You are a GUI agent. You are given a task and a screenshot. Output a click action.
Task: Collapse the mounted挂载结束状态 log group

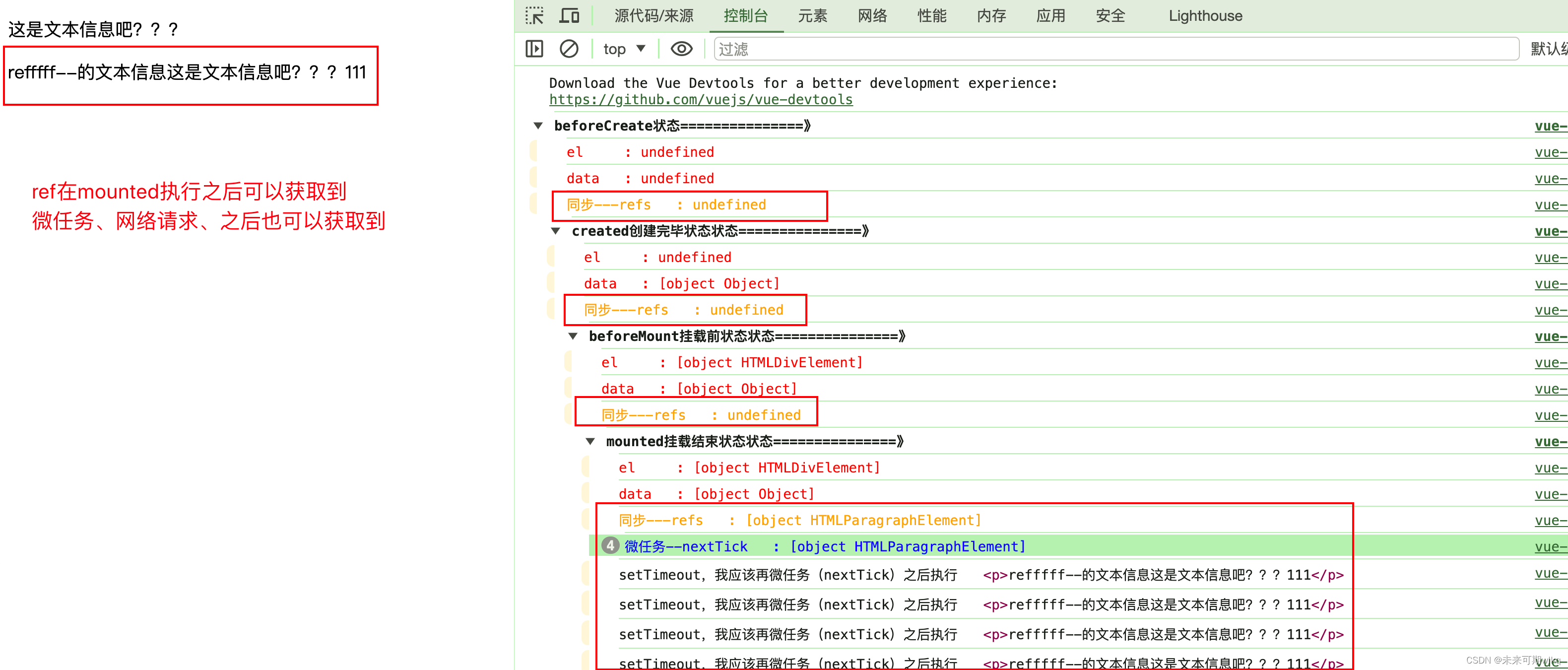pos(590,442)
